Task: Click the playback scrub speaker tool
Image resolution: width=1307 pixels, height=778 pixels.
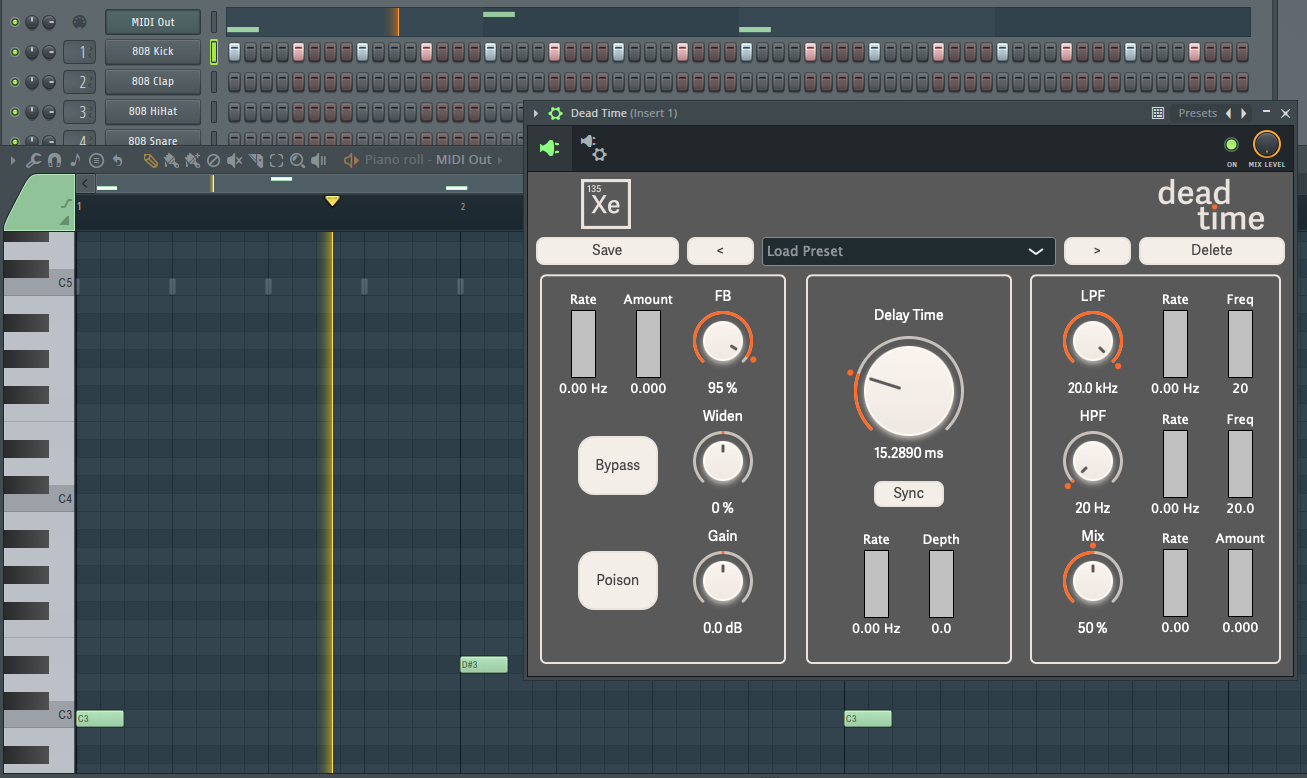Action: pos(318,160)
